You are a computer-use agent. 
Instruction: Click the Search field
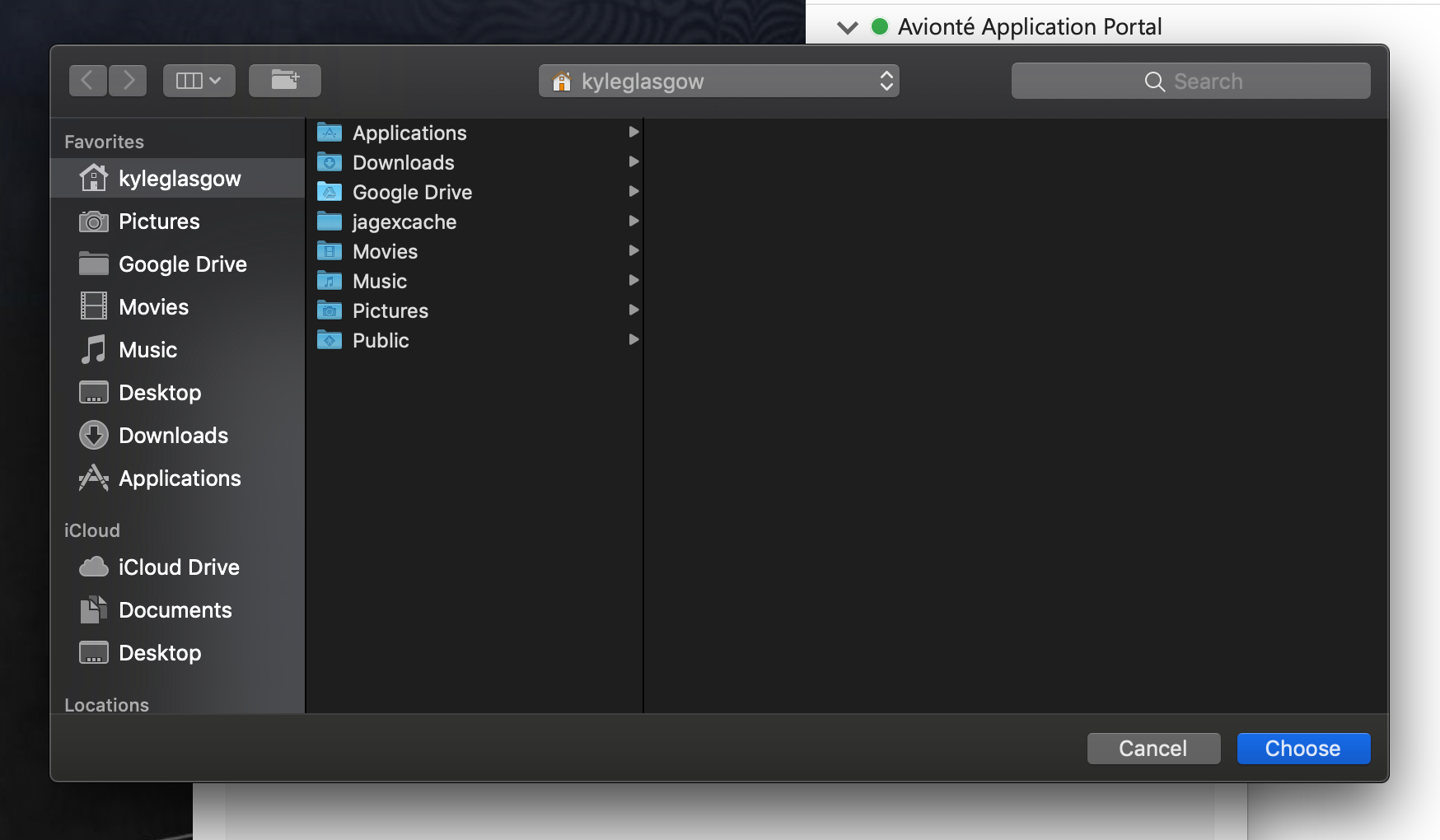[1190, 82]
